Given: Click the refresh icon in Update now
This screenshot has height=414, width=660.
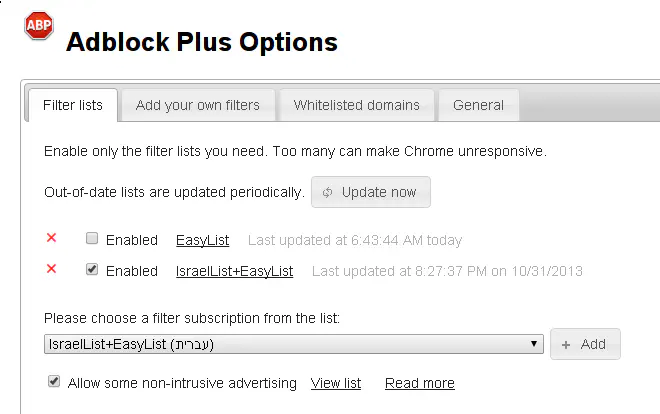Looking at the screenshot, I should coord(327,192).
